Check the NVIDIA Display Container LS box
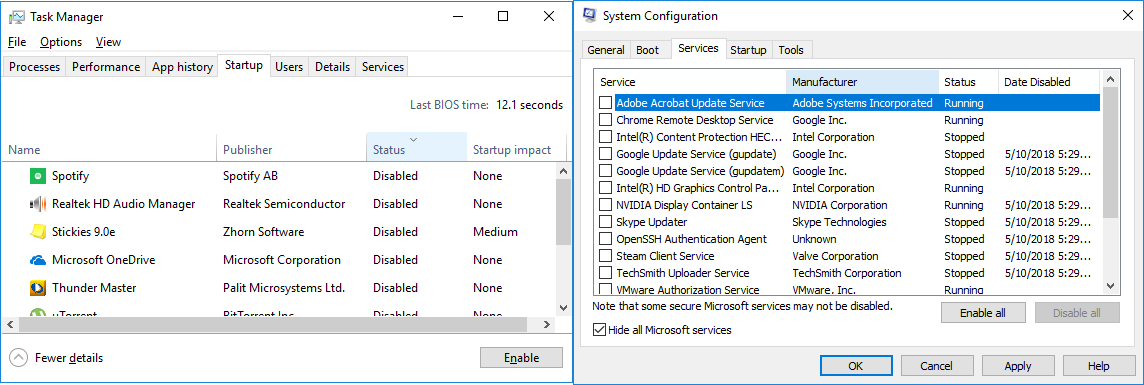 pyautogui.click(x=606, y=205)
